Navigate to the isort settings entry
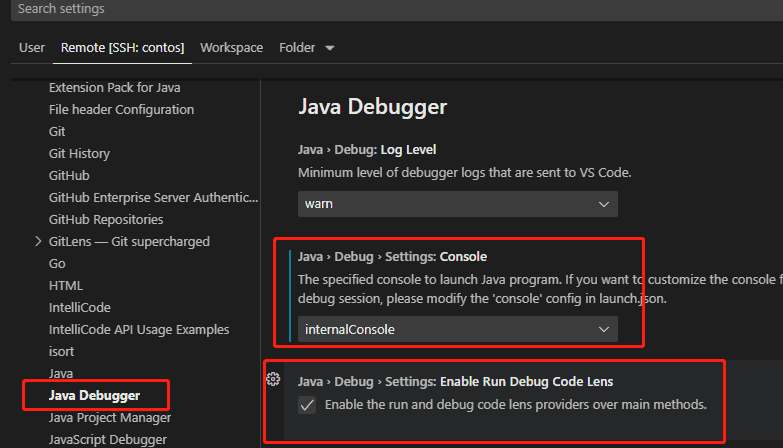This screenshot has height=448, width=783. [61, 352]
